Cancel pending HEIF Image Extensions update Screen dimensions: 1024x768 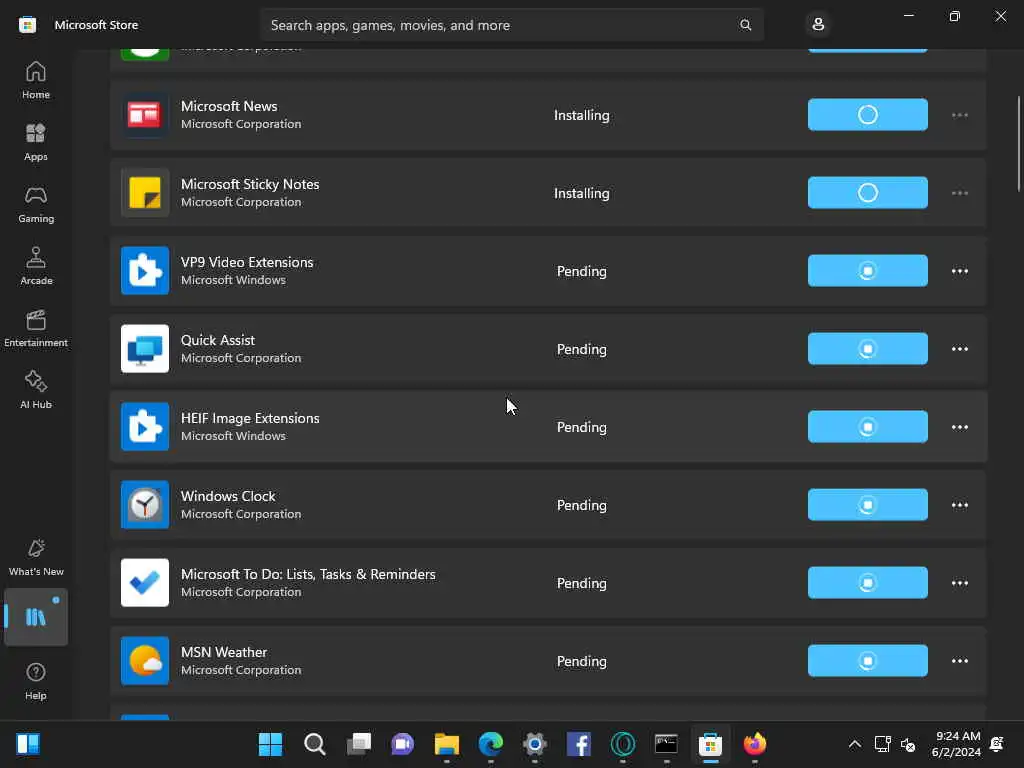(x=867, y=426)
